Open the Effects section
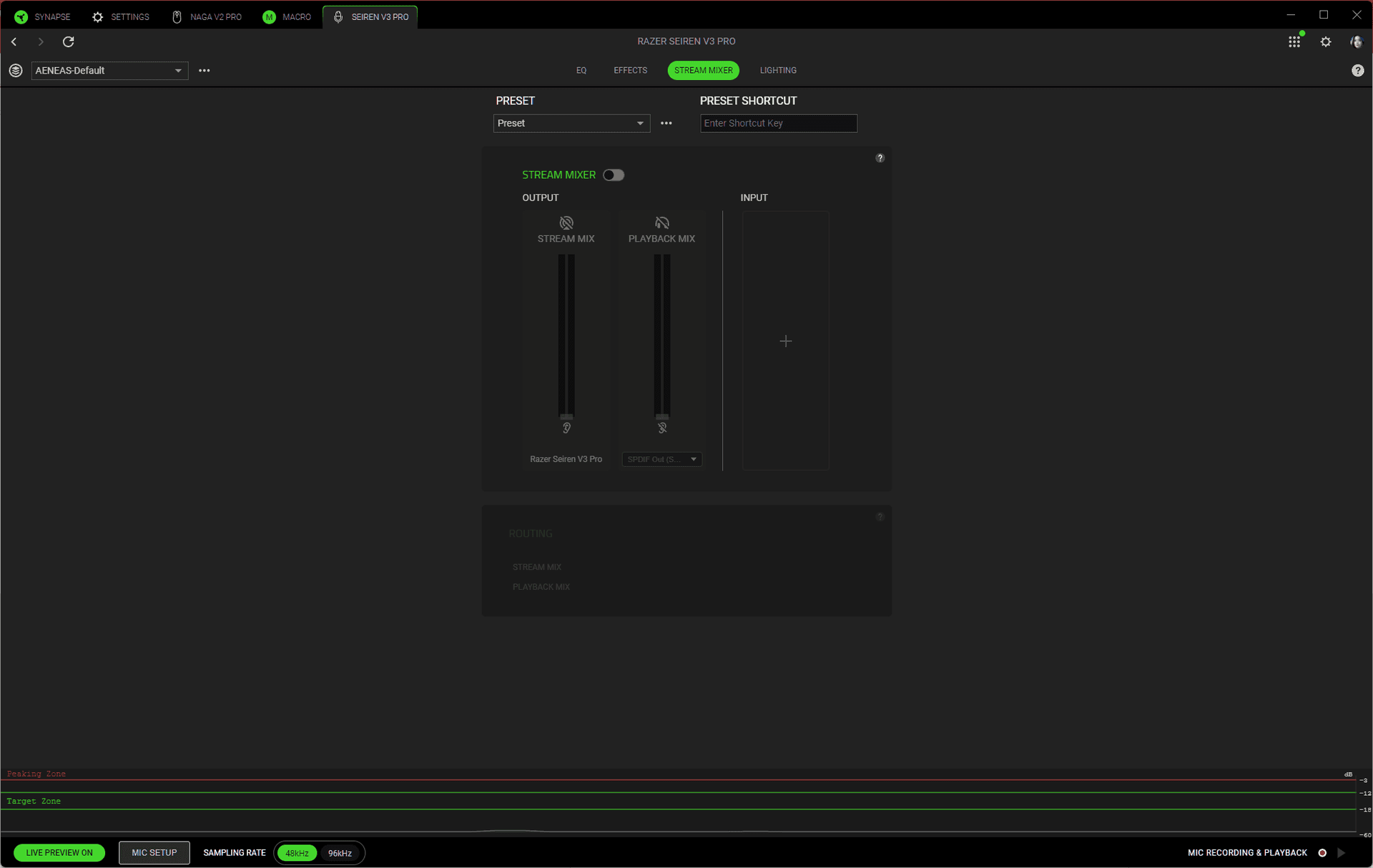Viewport: 1373px width, 868px height. (x=630, y=70)
